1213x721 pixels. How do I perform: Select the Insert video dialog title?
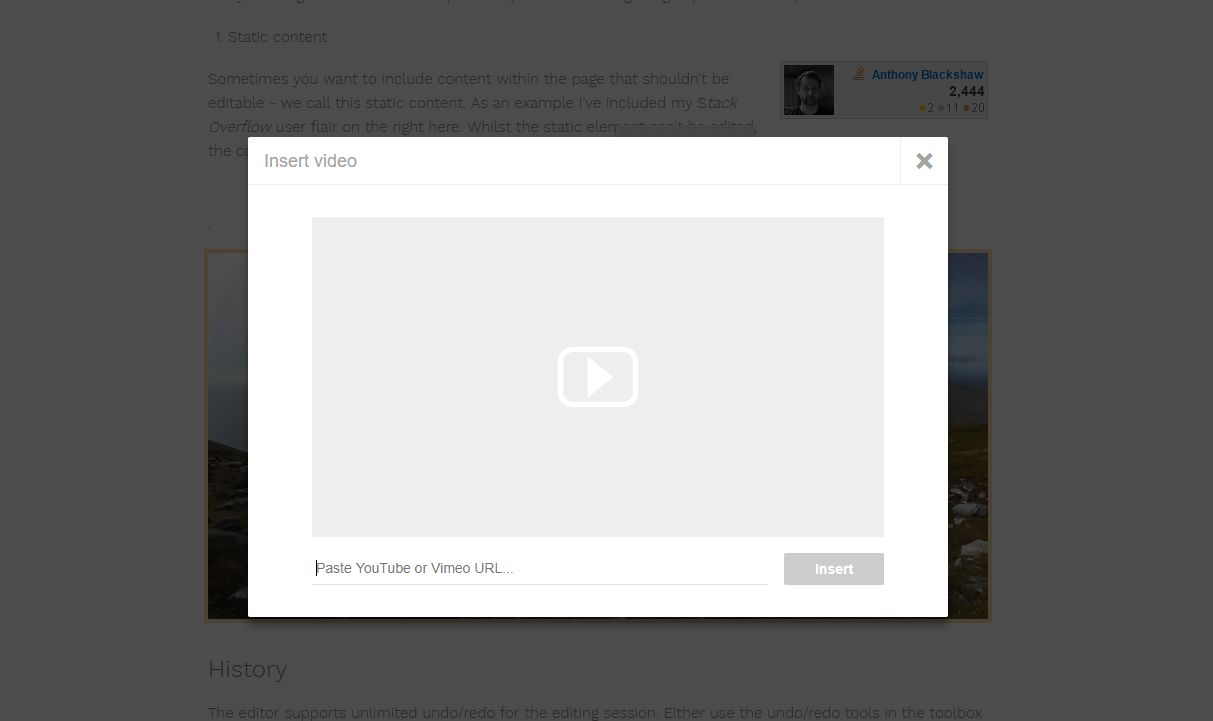coord(310,161)
